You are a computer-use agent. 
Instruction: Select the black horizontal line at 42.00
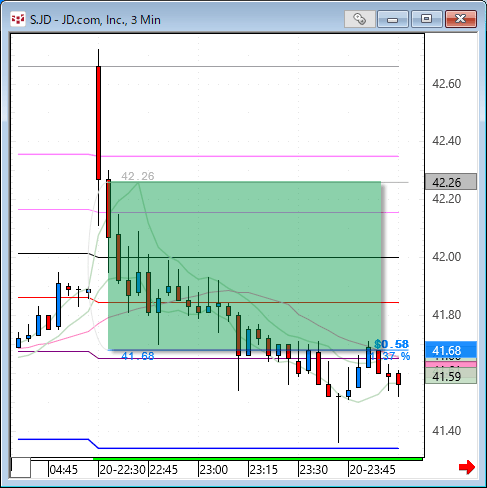pyautogui.click(x=247, y=257)
